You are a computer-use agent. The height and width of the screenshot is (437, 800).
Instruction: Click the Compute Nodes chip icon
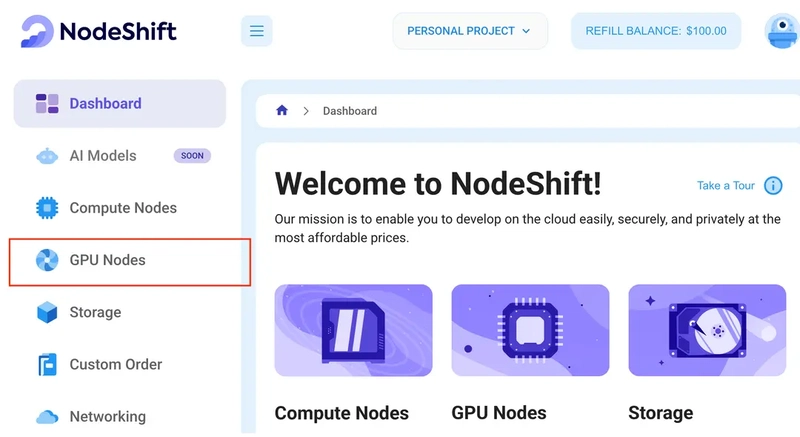47,208
